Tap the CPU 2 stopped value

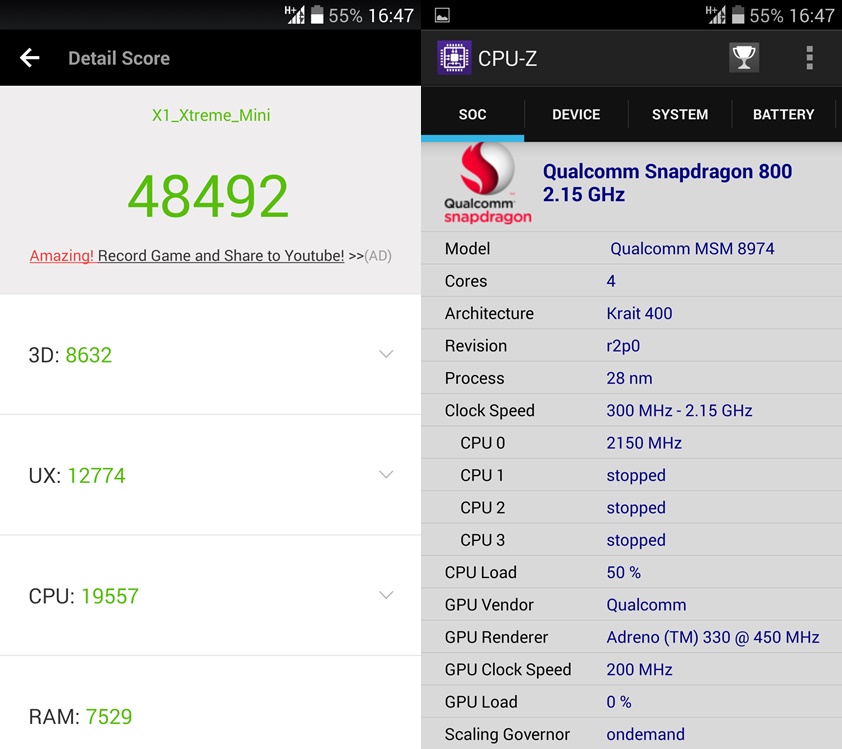point(636,508)
